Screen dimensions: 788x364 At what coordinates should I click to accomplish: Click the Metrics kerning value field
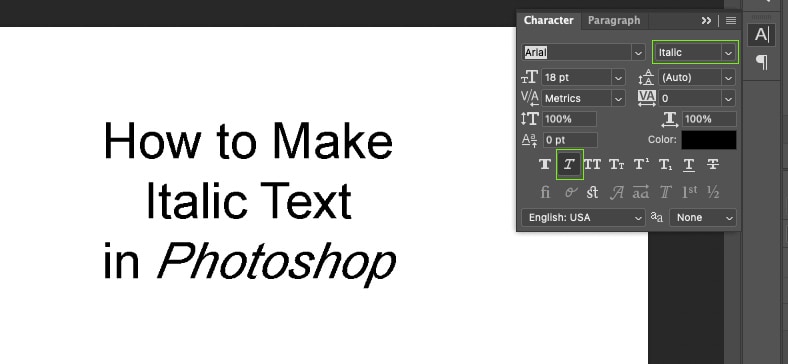point(576,99)
